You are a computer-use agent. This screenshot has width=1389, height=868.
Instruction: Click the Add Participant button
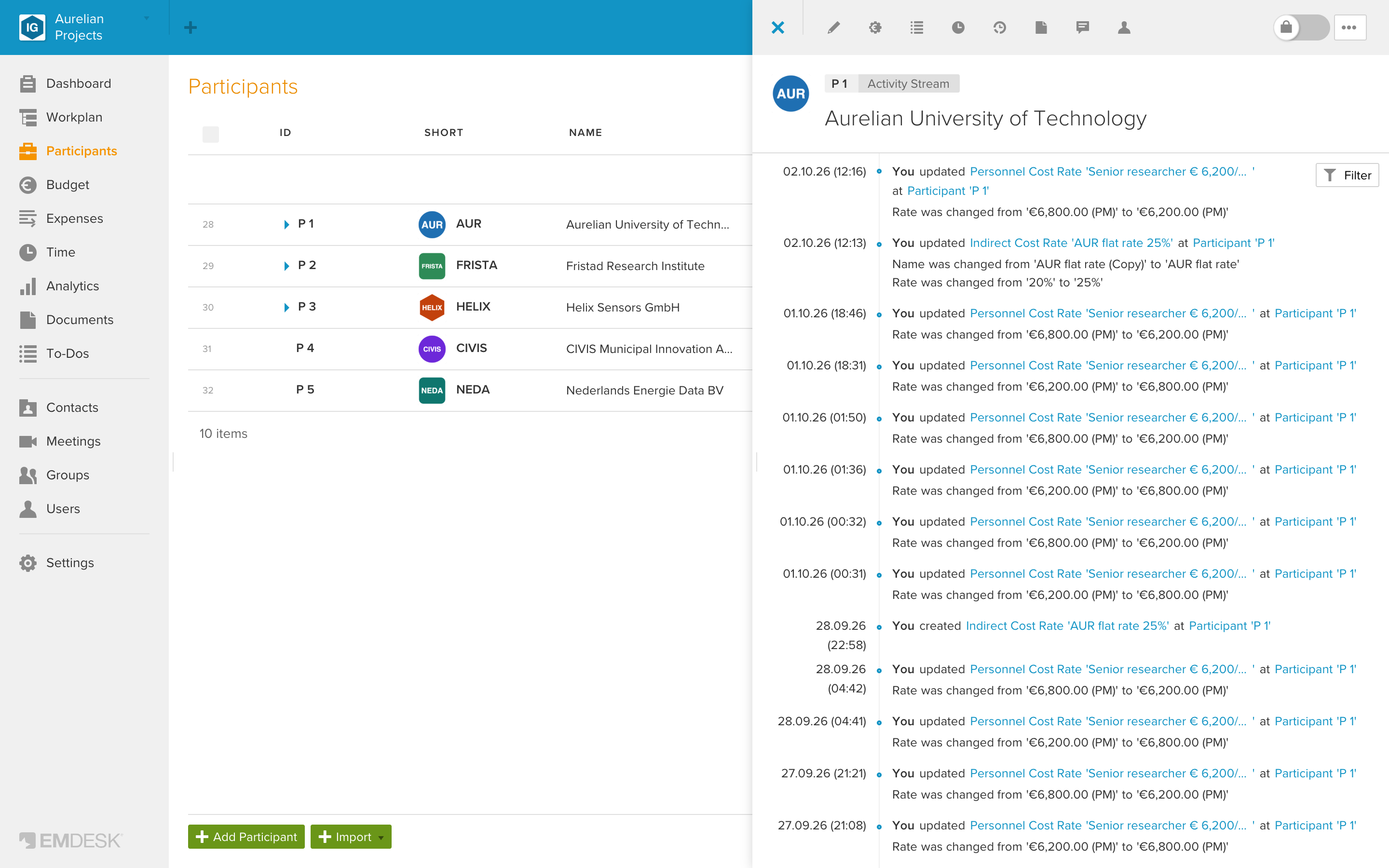246,837
